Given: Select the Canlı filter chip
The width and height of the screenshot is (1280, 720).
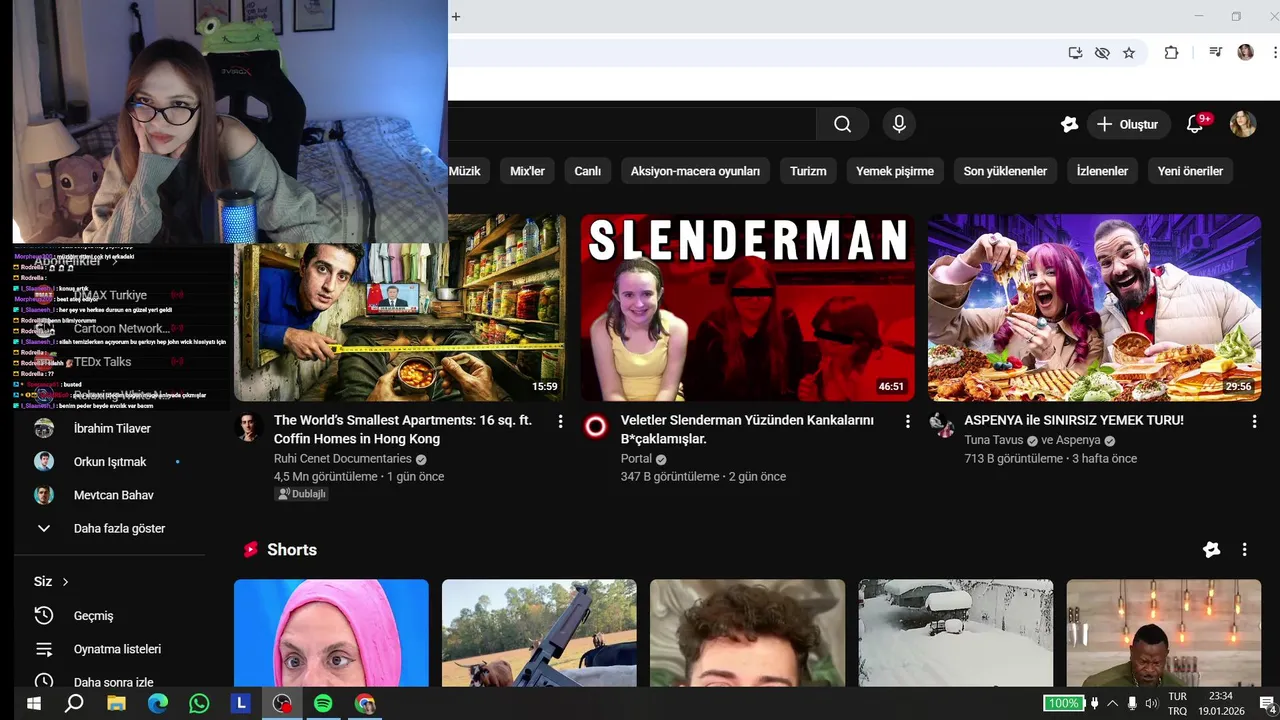Looking at the screenshot, I should click(588, 171).
